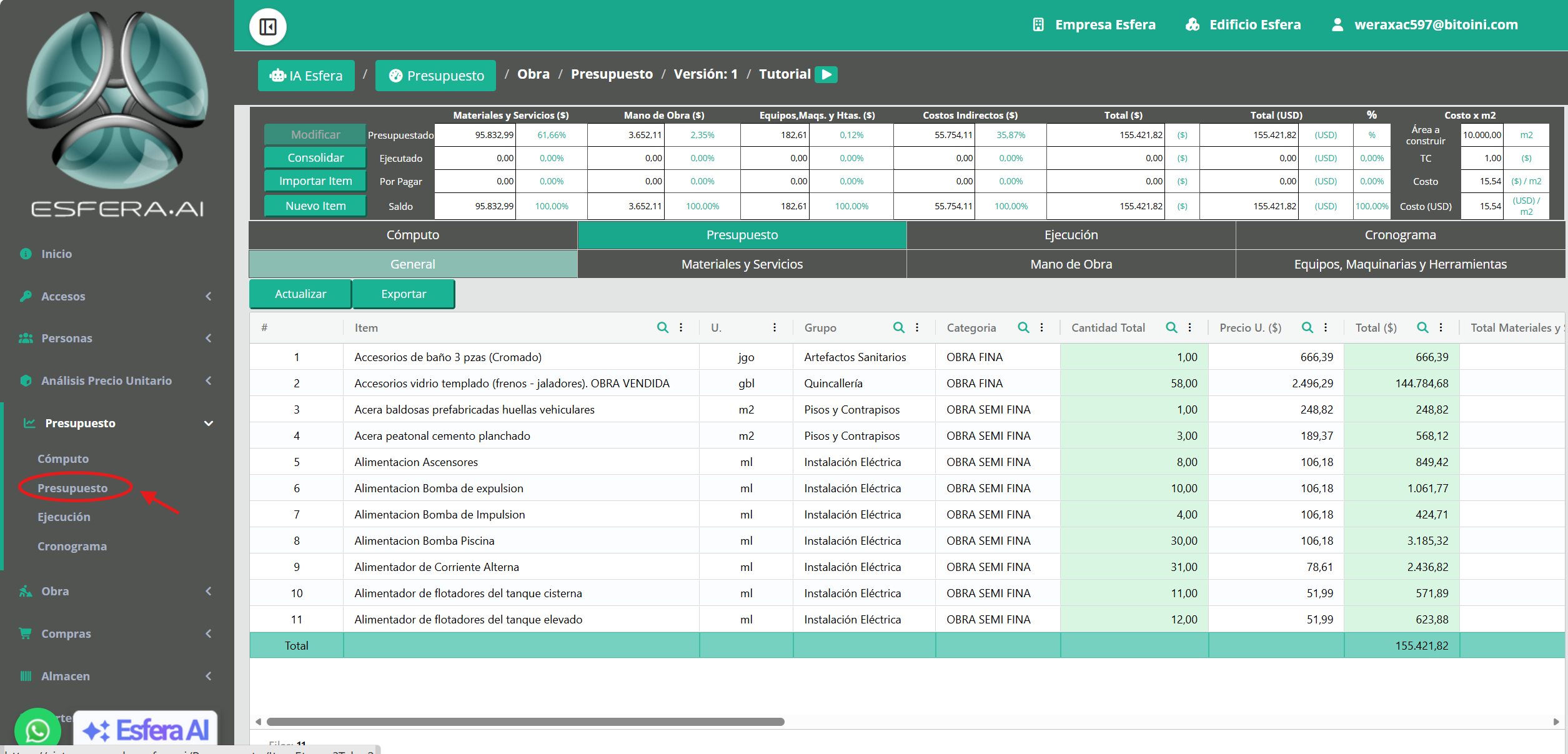Screen dimensions: 1568x754
Task: Switch to the Cómputo main tab
Action: point(413,235)
